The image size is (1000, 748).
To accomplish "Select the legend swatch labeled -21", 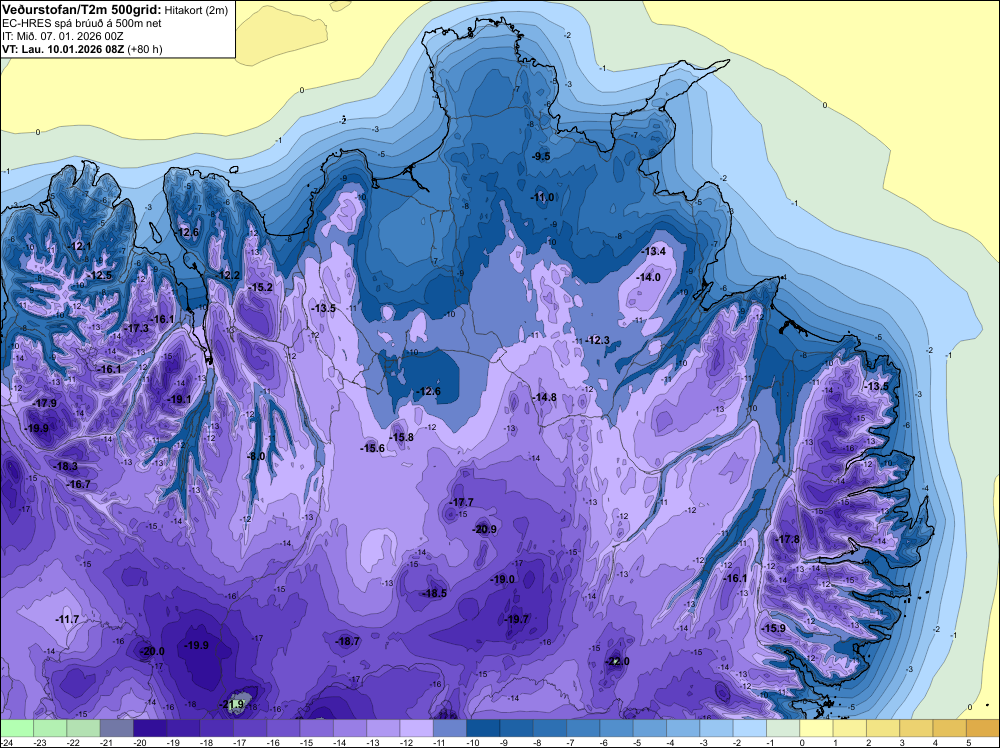I will tap(117, 728).
